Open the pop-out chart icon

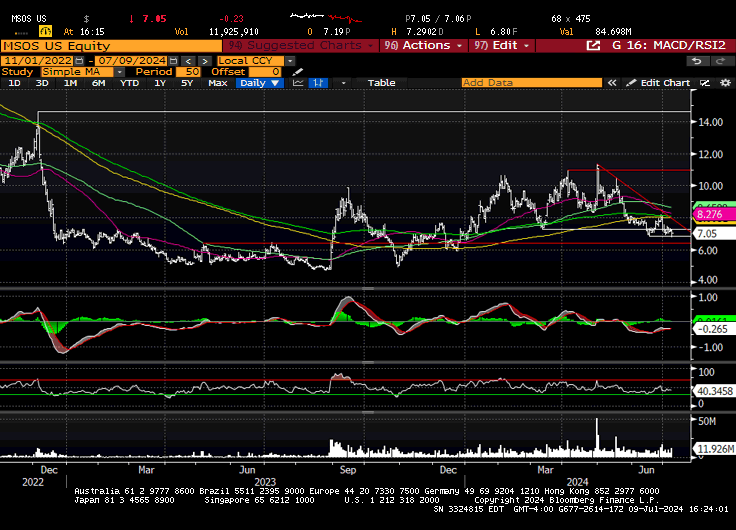click(593, 46)
